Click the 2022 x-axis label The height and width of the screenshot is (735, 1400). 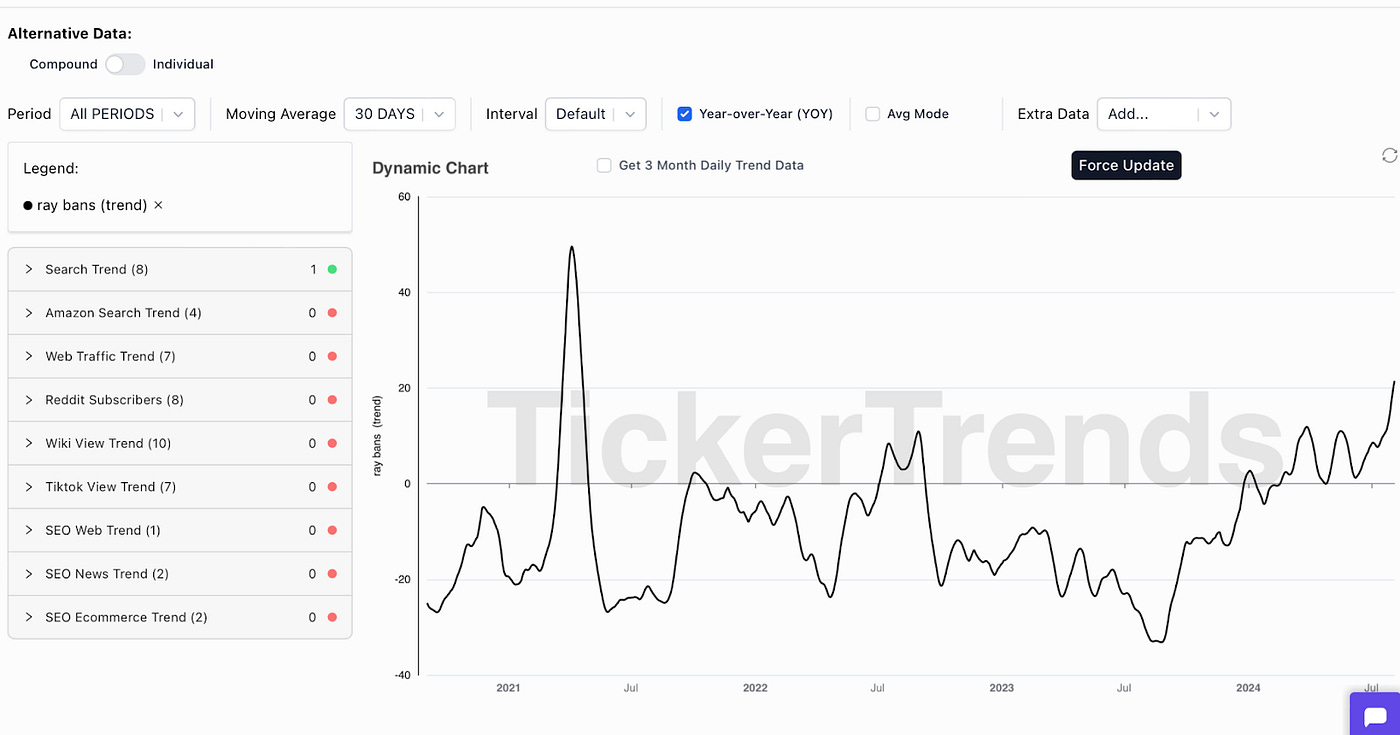[x=755, y=688]
